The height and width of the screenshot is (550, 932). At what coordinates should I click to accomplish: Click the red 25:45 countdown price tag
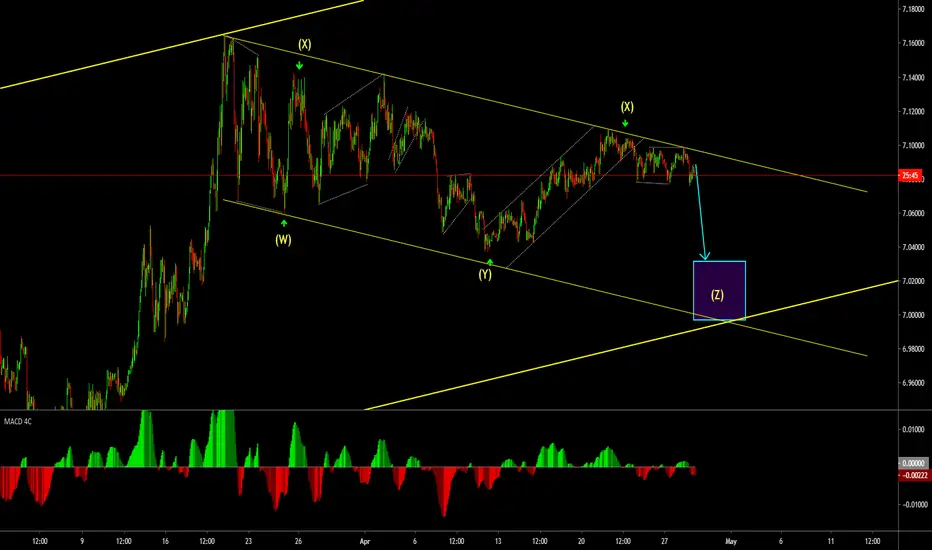pos(911,175)
